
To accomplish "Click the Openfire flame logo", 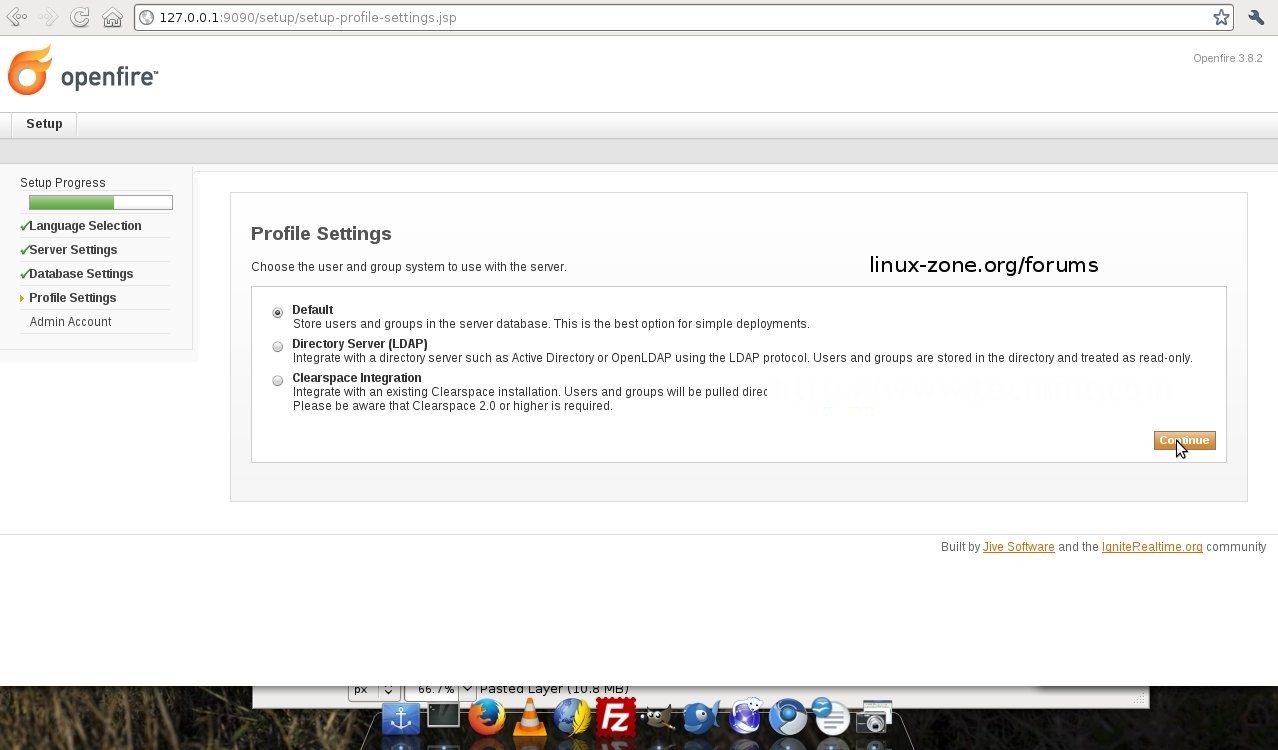I will 30,71.
